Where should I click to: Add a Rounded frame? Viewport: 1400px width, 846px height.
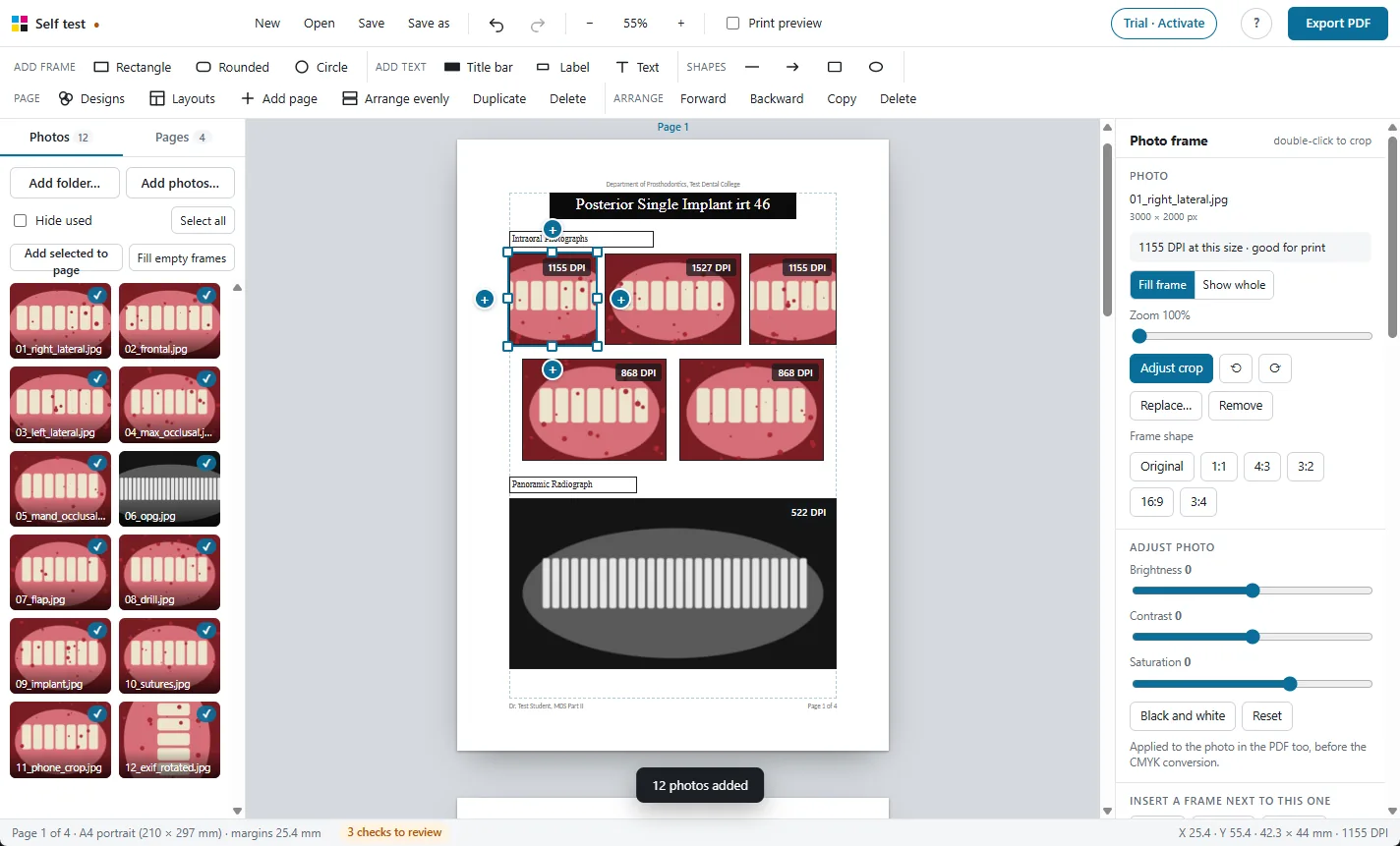pos(233,67)
